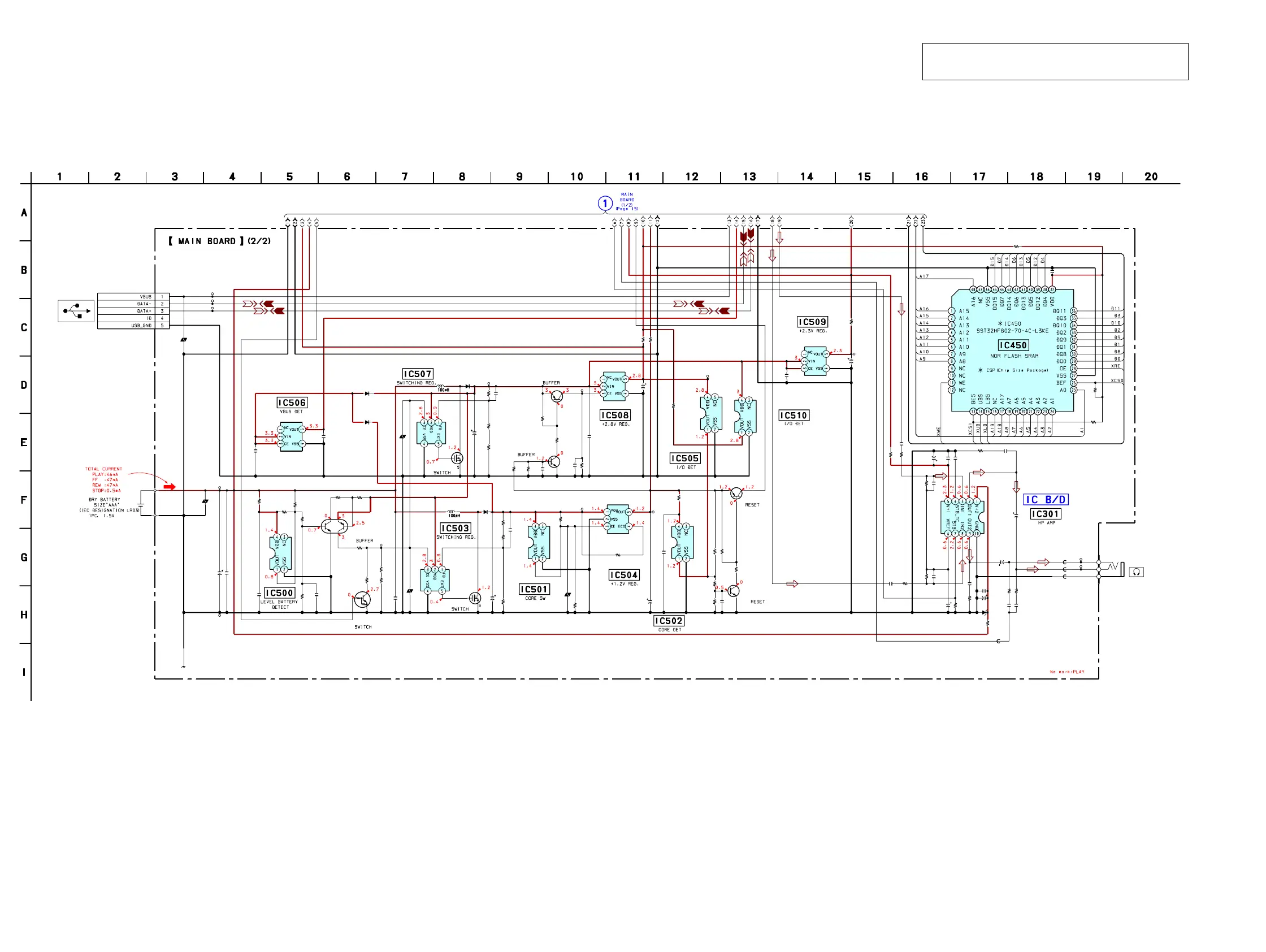Click the MAIN BOARD (1/2) page reference

click(x=627, y=201)
